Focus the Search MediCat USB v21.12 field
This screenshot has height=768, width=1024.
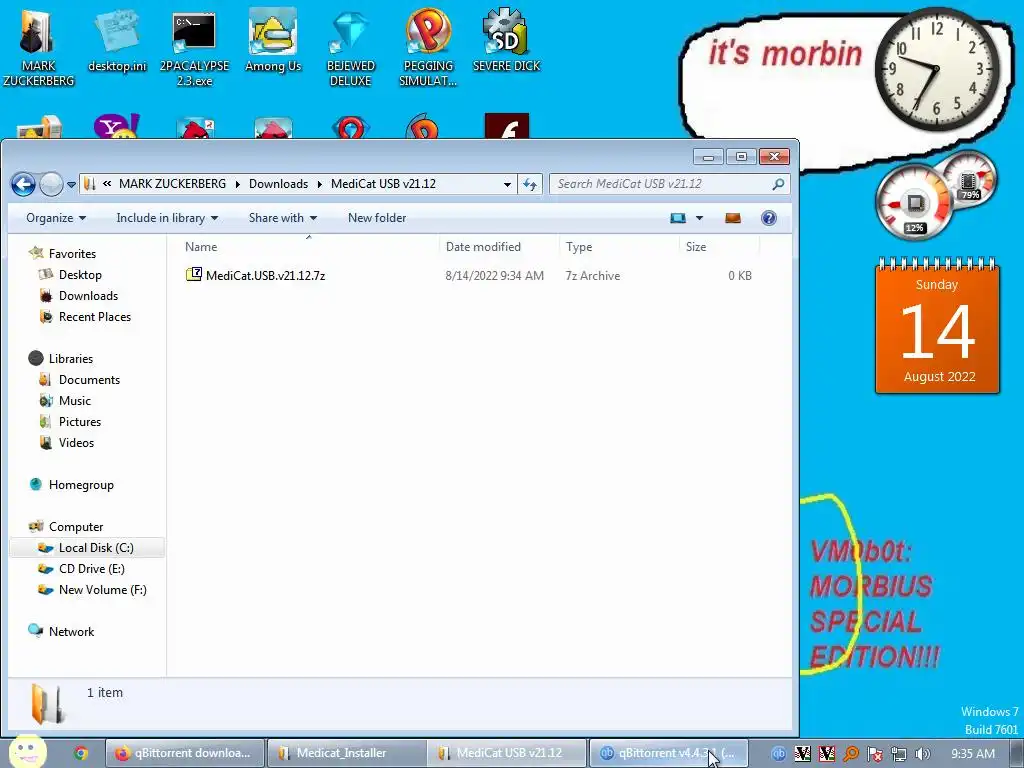pyautogui.click(x=669, y=184)
